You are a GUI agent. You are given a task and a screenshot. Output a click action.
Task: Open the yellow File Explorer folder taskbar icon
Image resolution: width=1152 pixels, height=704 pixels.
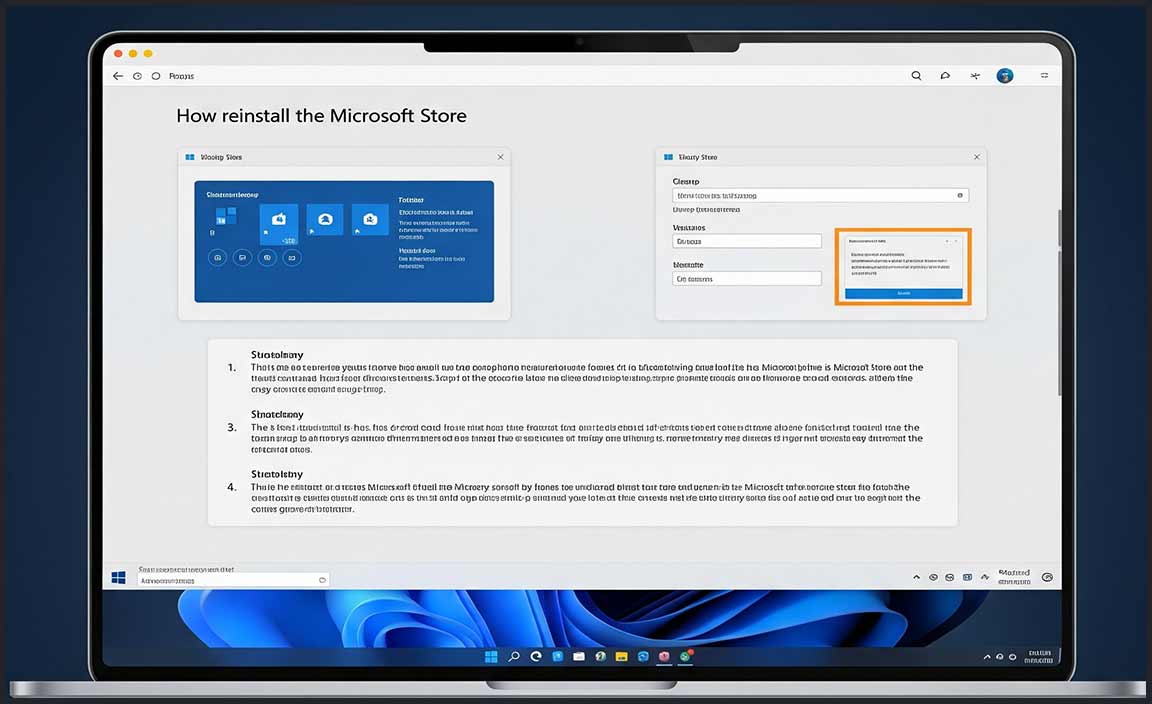click(622, 657)
